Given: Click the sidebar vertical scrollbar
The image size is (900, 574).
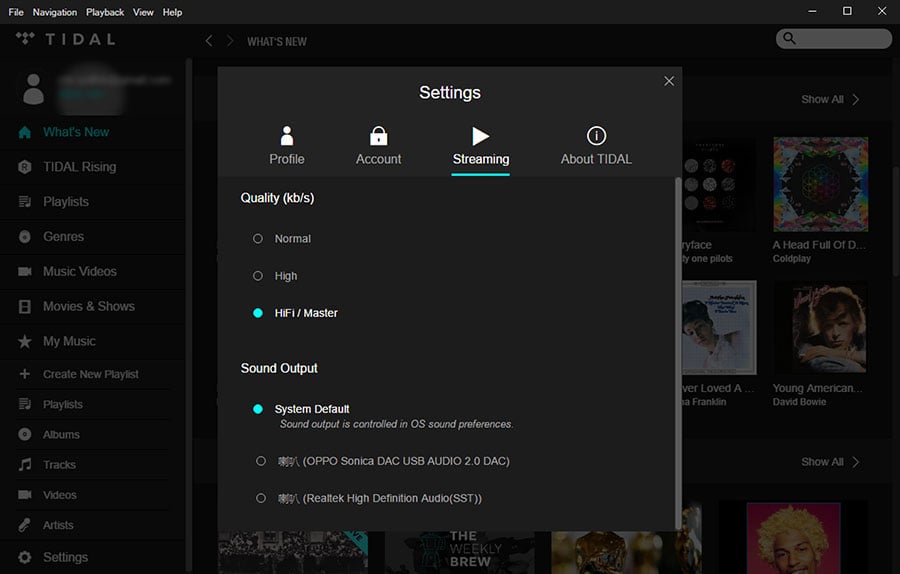Looking at the screenshot, I should tap(188, 316).
